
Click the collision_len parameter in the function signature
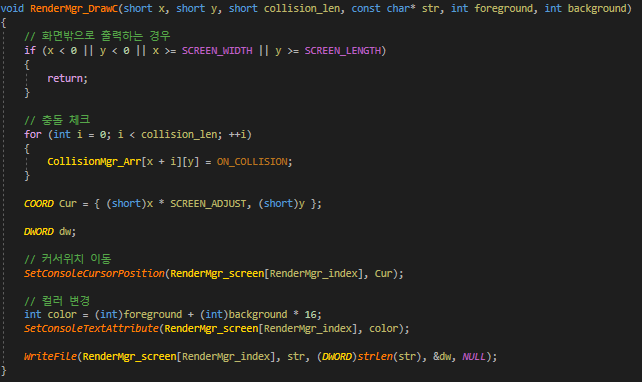point(302,9)
